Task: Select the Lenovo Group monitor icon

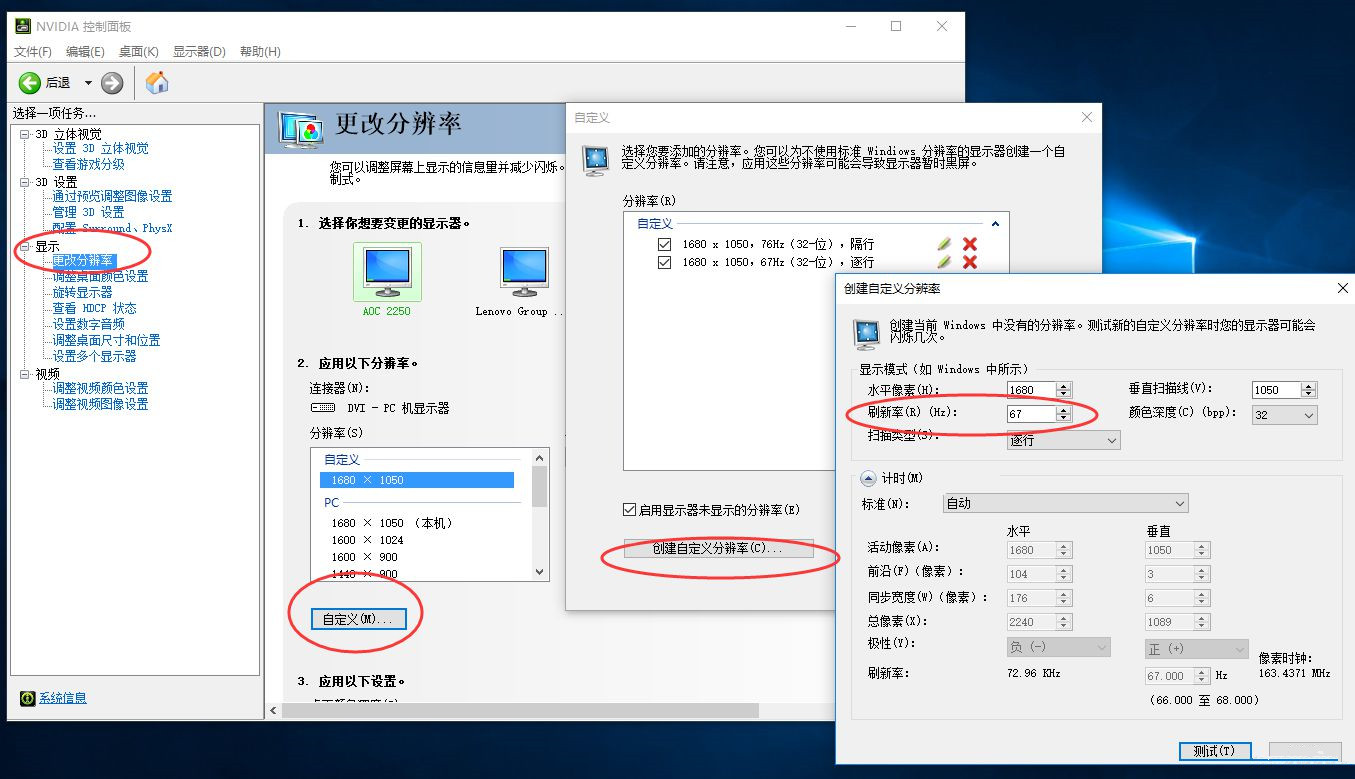Action: (524, 271)
